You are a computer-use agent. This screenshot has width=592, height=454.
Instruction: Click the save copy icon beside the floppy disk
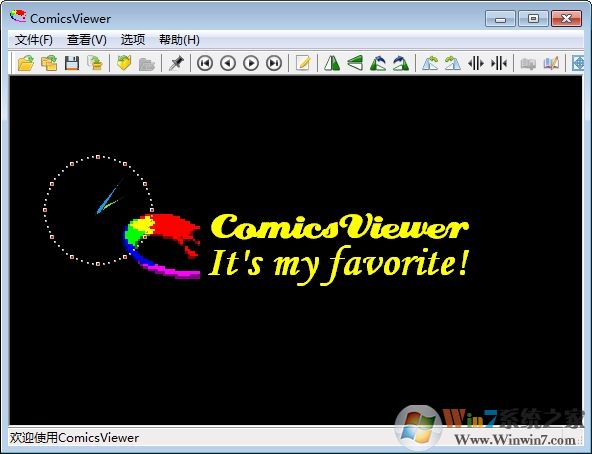point(95,63)
